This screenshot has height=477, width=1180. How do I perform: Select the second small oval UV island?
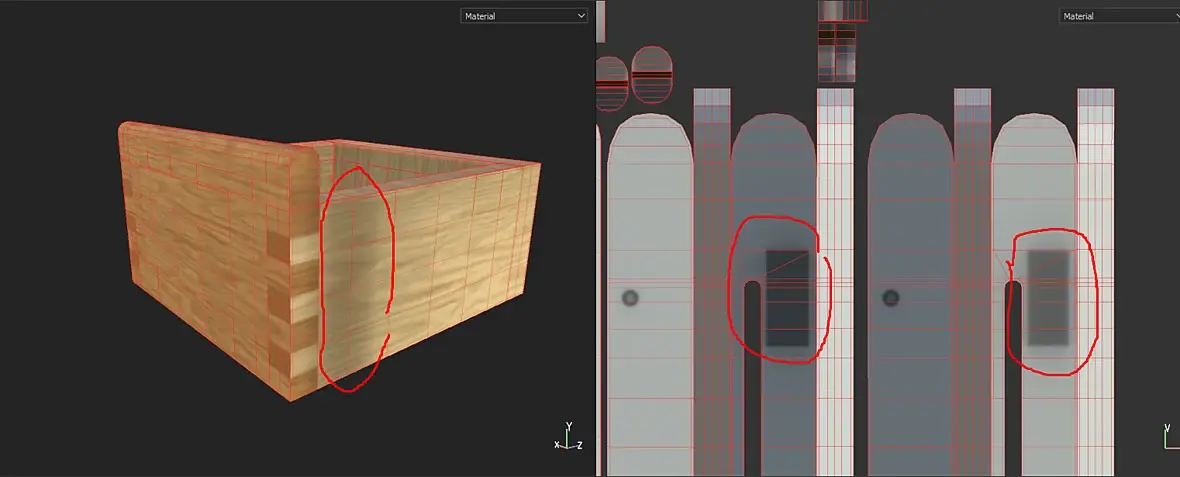(x=652, y=74)
